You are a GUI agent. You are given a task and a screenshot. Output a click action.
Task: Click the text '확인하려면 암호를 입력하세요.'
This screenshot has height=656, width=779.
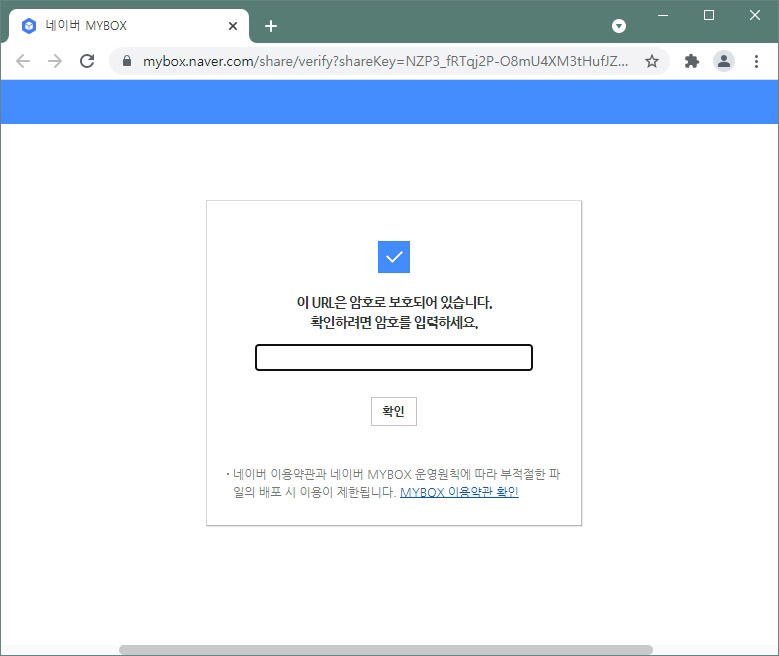[x=394, y=323]
